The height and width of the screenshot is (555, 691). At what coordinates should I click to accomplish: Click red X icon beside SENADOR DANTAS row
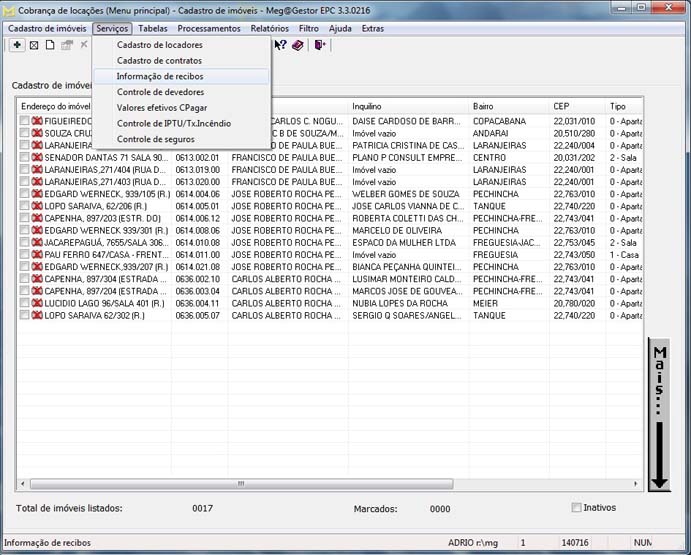pyautogui.click(x=37, y=157)
